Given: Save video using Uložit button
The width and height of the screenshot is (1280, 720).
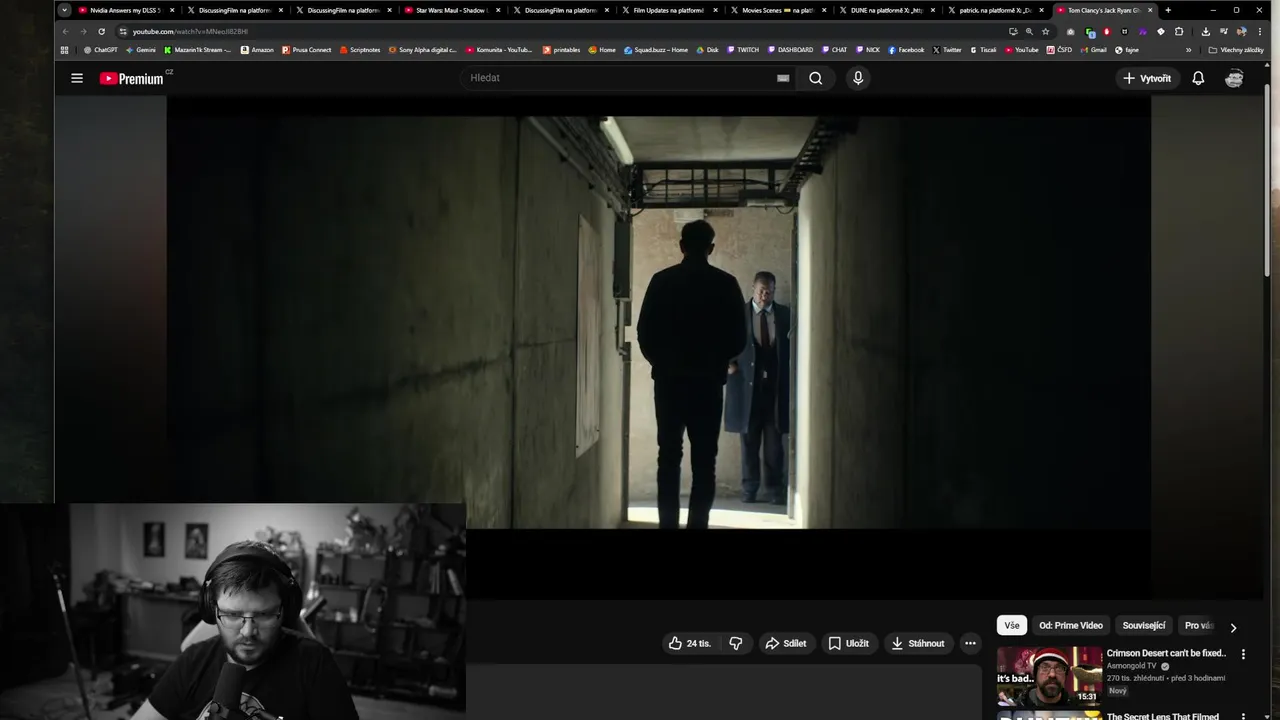Looking at the screenshot, I should [848, 643].
